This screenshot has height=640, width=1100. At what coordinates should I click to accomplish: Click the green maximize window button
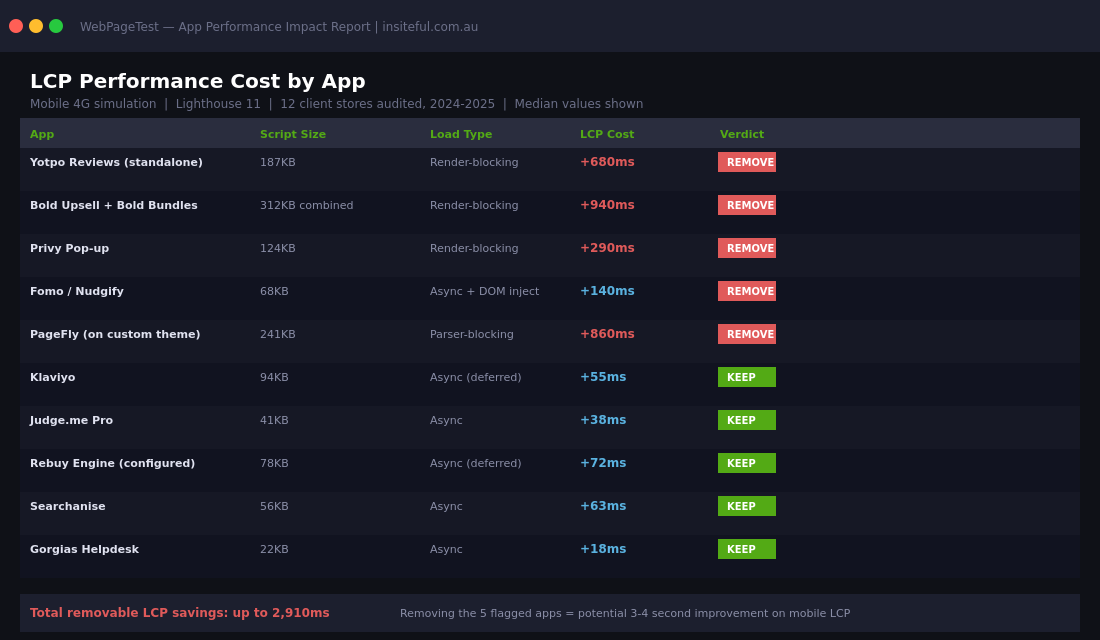tap(56, 26)
